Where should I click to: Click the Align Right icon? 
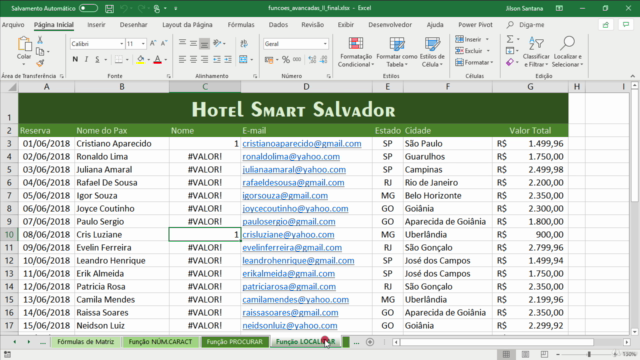pos(204,60)
